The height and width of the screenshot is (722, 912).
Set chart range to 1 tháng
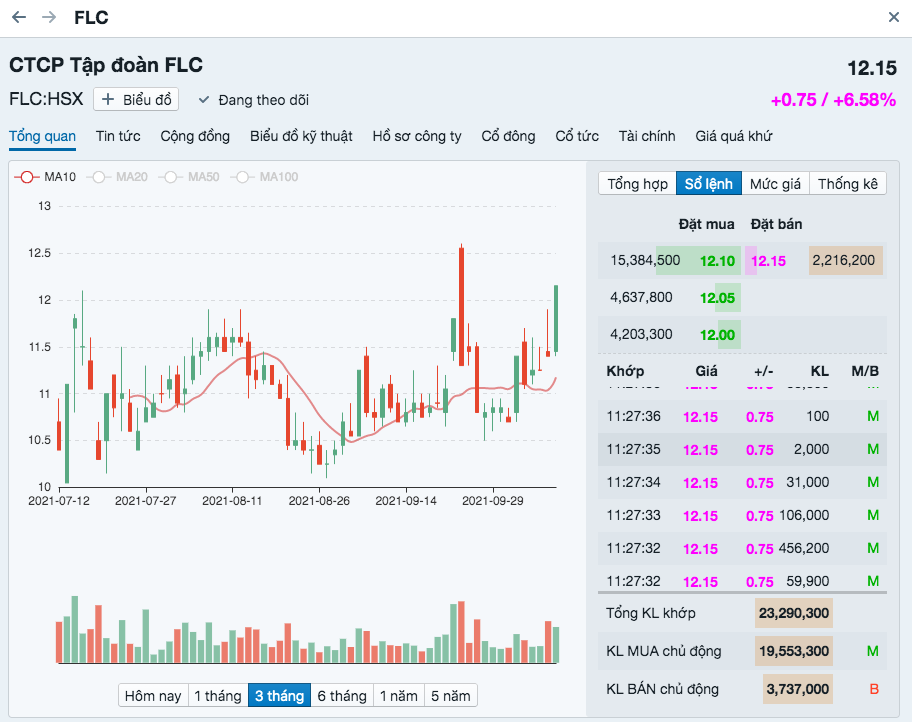pyautogui.click(x=218, y=696)
